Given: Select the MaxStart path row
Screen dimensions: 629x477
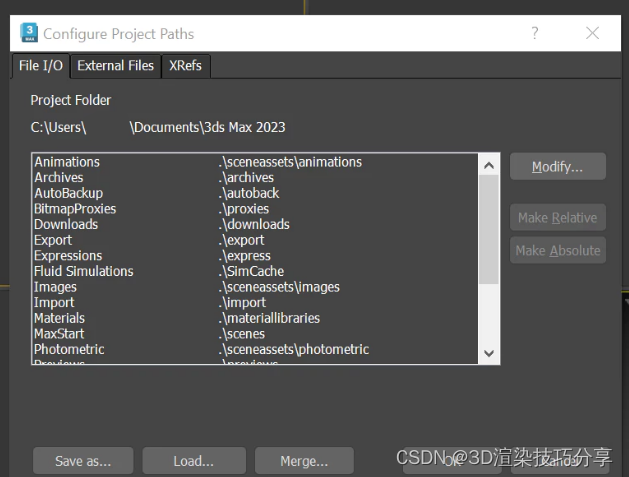Looking at the screenshot, I should (x=255, y=334).
